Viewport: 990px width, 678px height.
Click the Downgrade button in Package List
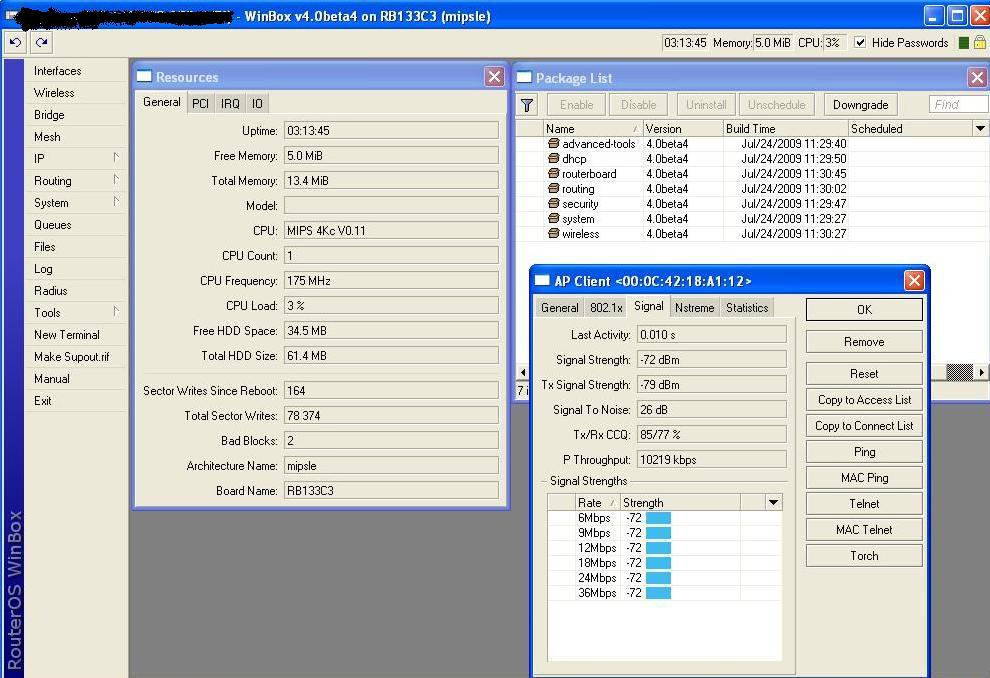(x=860, y=105)
